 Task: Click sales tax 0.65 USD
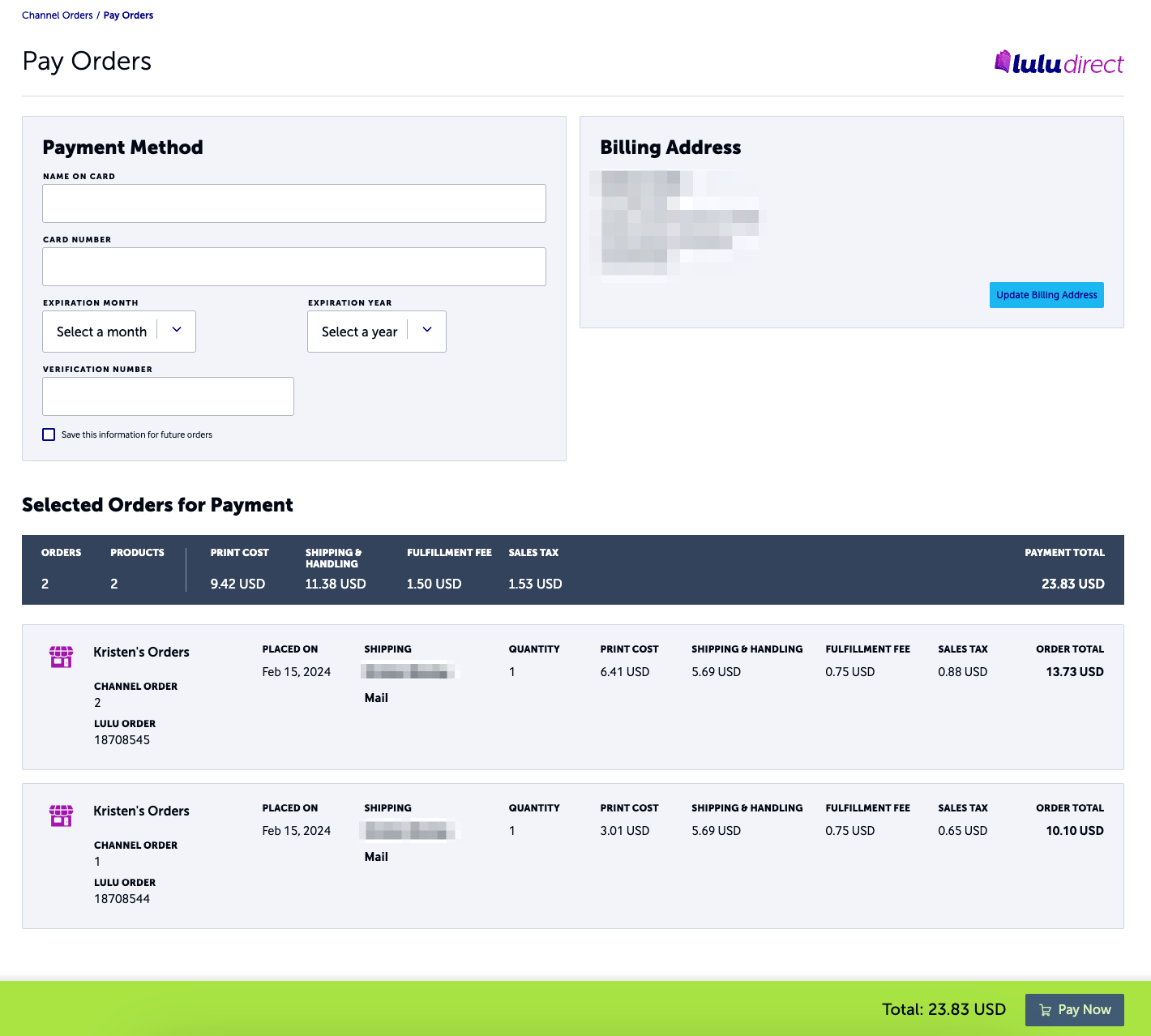[x=963, y=831]
